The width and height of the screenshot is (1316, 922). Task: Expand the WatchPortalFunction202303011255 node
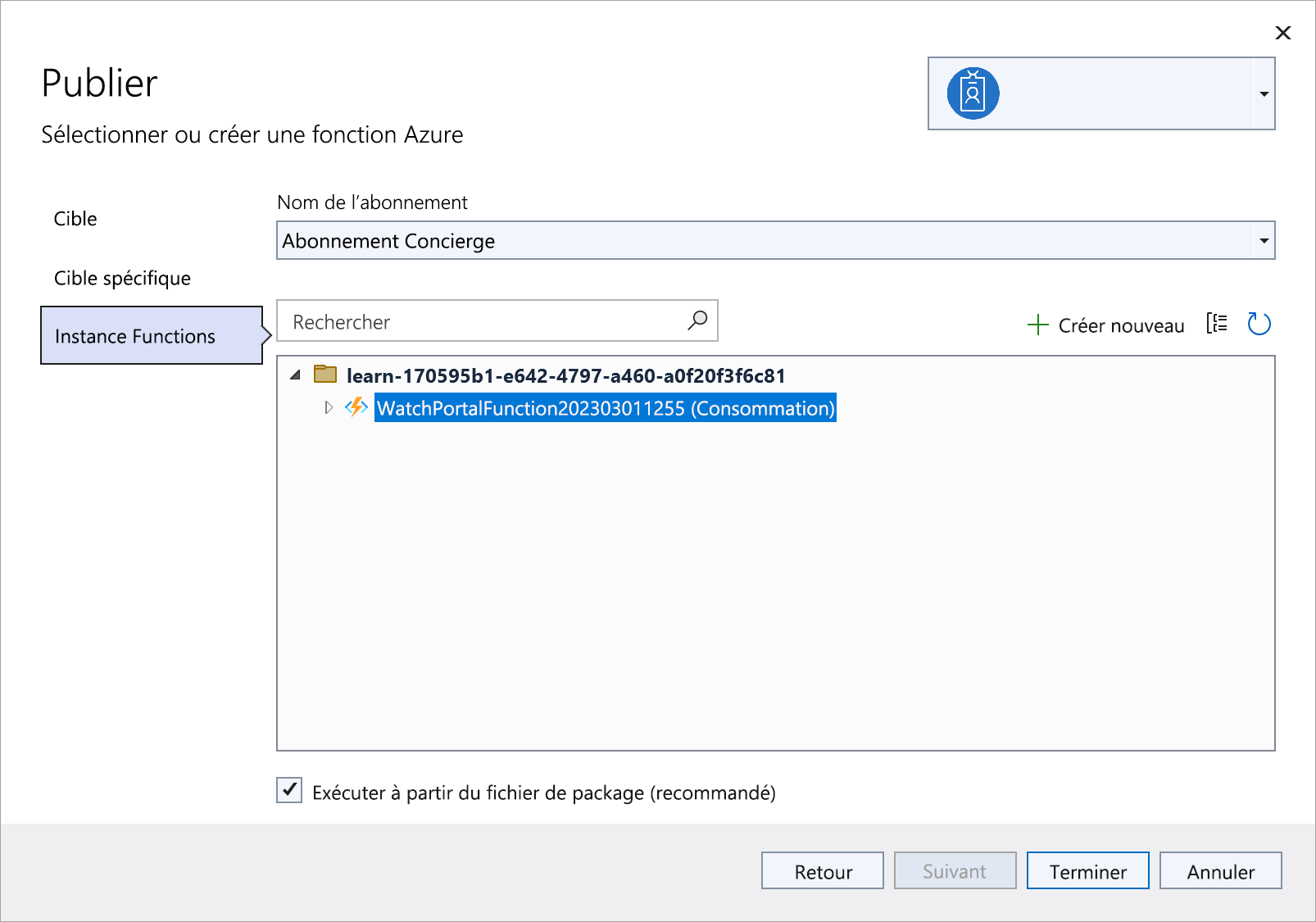[x=329, y=407]
